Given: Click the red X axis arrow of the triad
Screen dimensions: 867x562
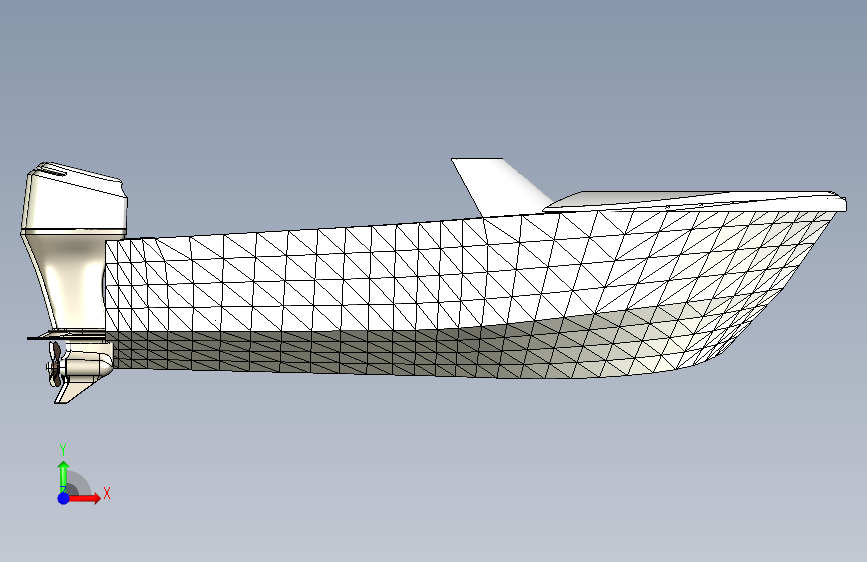Looking at the screenshot, I should [x=84, y=498].
